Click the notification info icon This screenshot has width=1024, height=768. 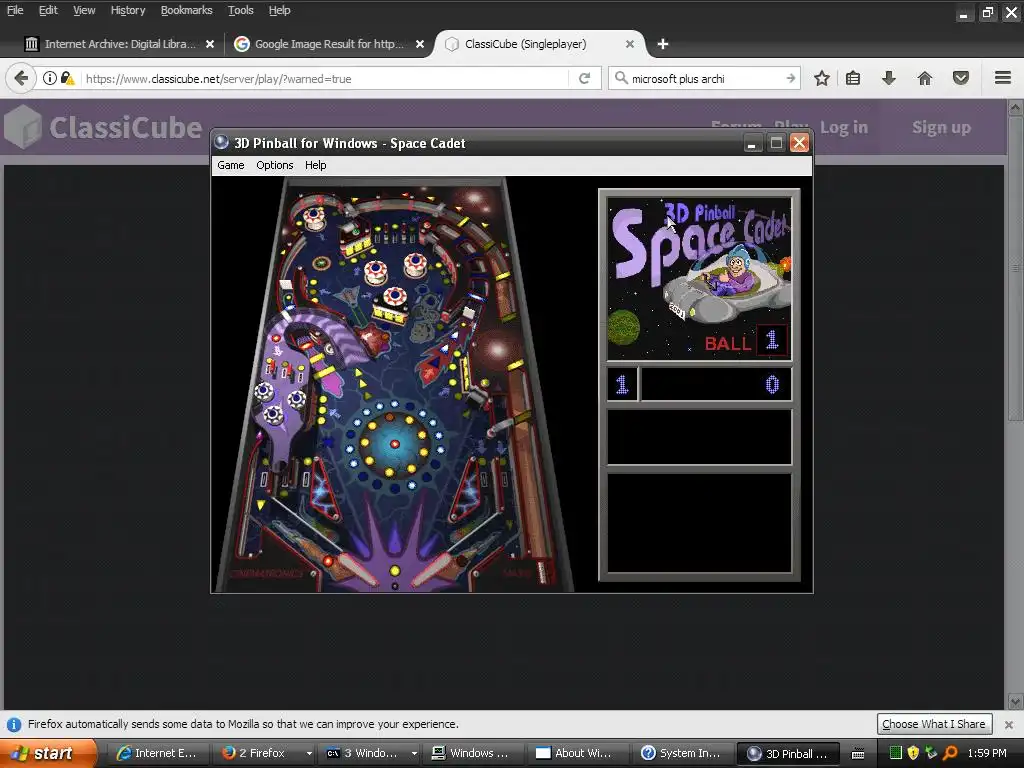click(x=14, y=724)
